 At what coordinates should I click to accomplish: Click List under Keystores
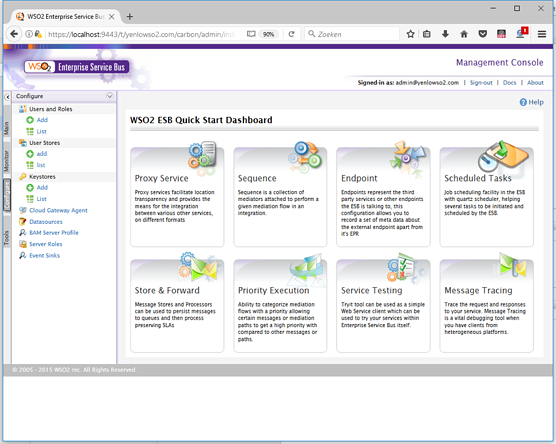[x=41, y=199]
